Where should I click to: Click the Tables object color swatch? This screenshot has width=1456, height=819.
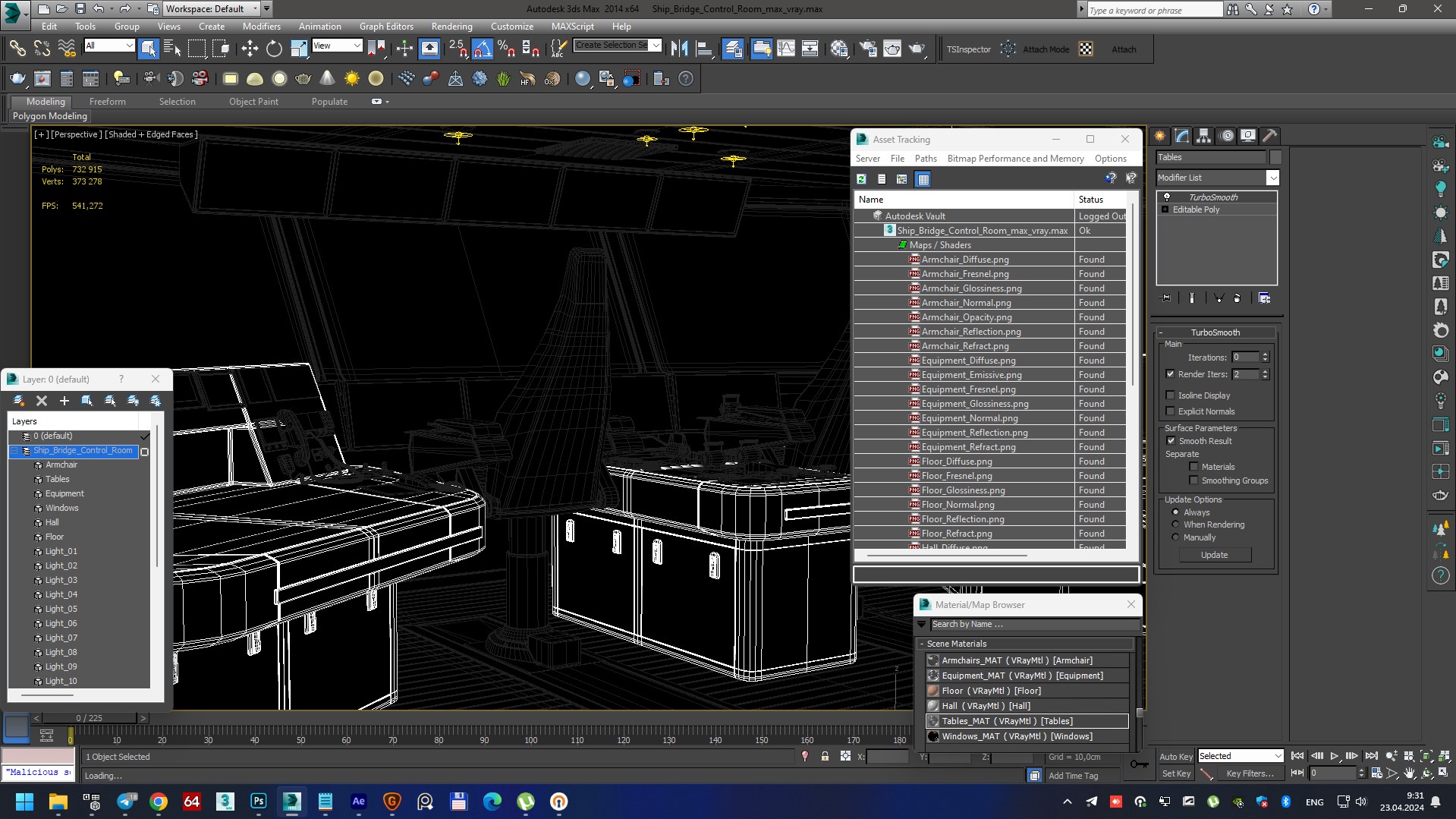[1275, 157]
